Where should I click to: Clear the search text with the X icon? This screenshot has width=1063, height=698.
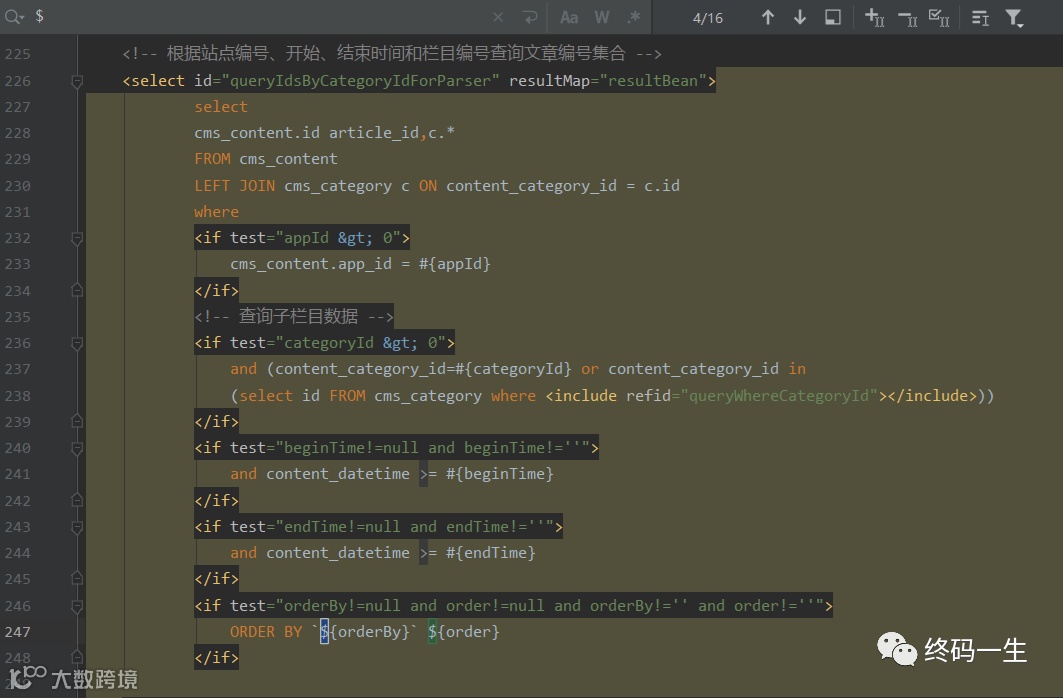coord(498,17)
